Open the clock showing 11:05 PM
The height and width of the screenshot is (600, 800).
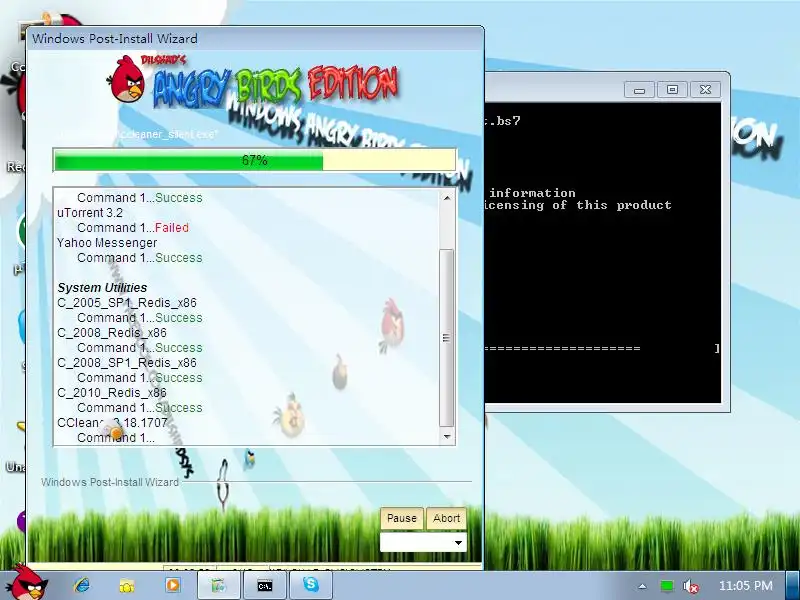pyautogui.click(x=746, y=586)
